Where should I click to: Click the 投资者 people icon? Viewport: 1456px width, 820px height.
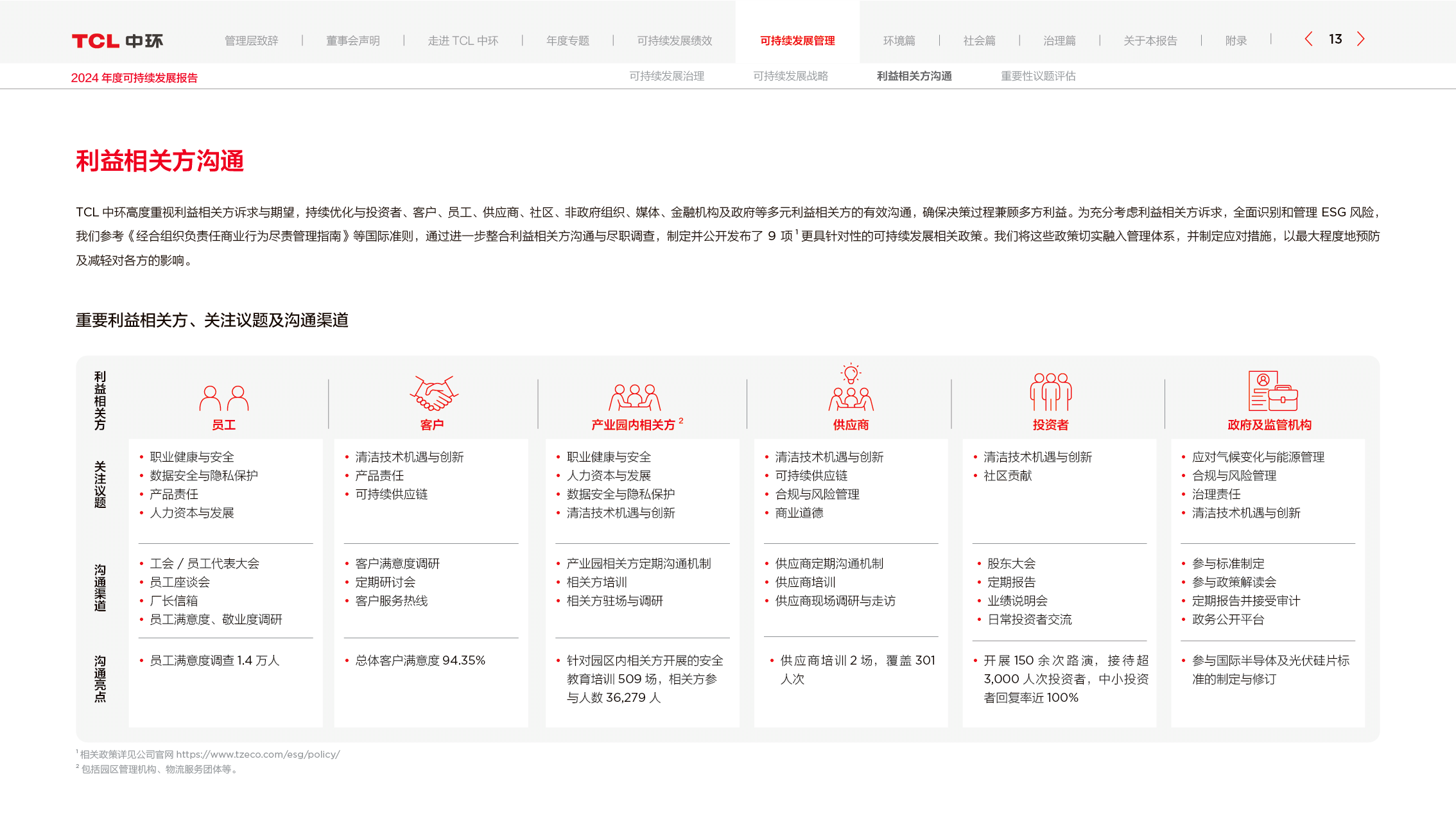1050,392
